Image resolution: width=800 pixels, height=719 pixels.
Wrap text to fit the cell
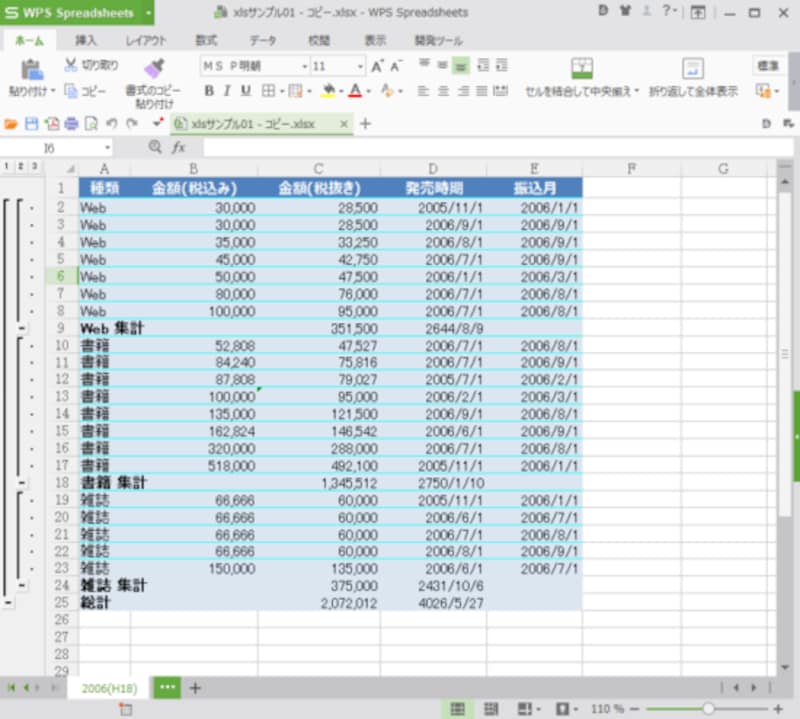[692, 89]
